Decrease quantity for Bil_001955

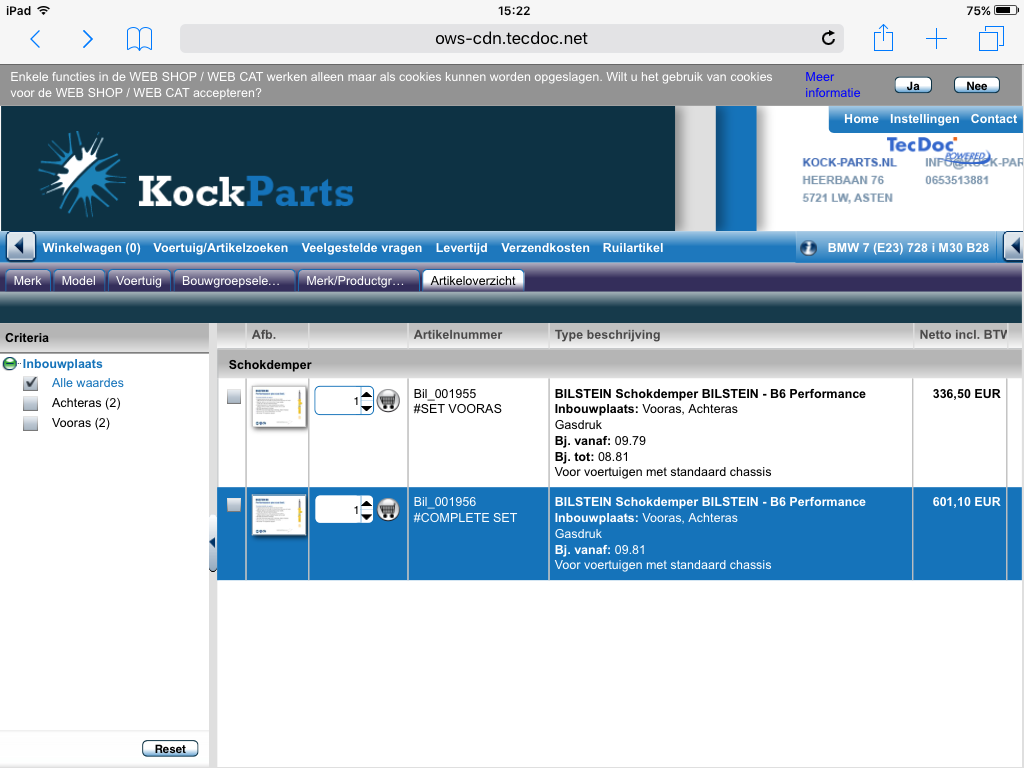click(x=366, y=408)
